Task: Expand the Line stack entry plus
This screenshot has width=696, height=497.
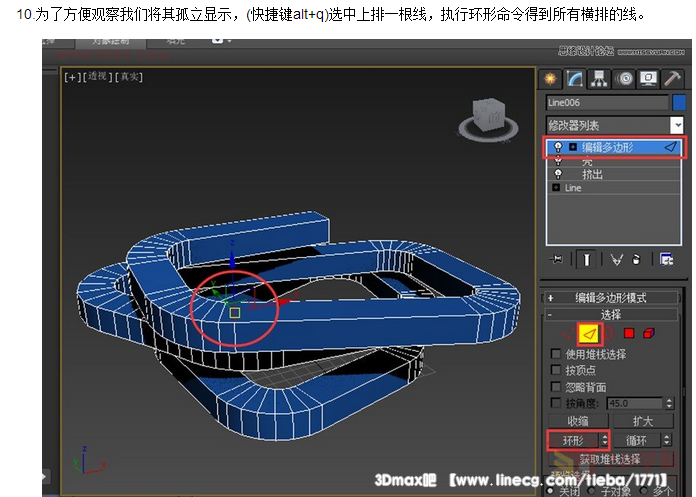Action: tap(555, 188)
